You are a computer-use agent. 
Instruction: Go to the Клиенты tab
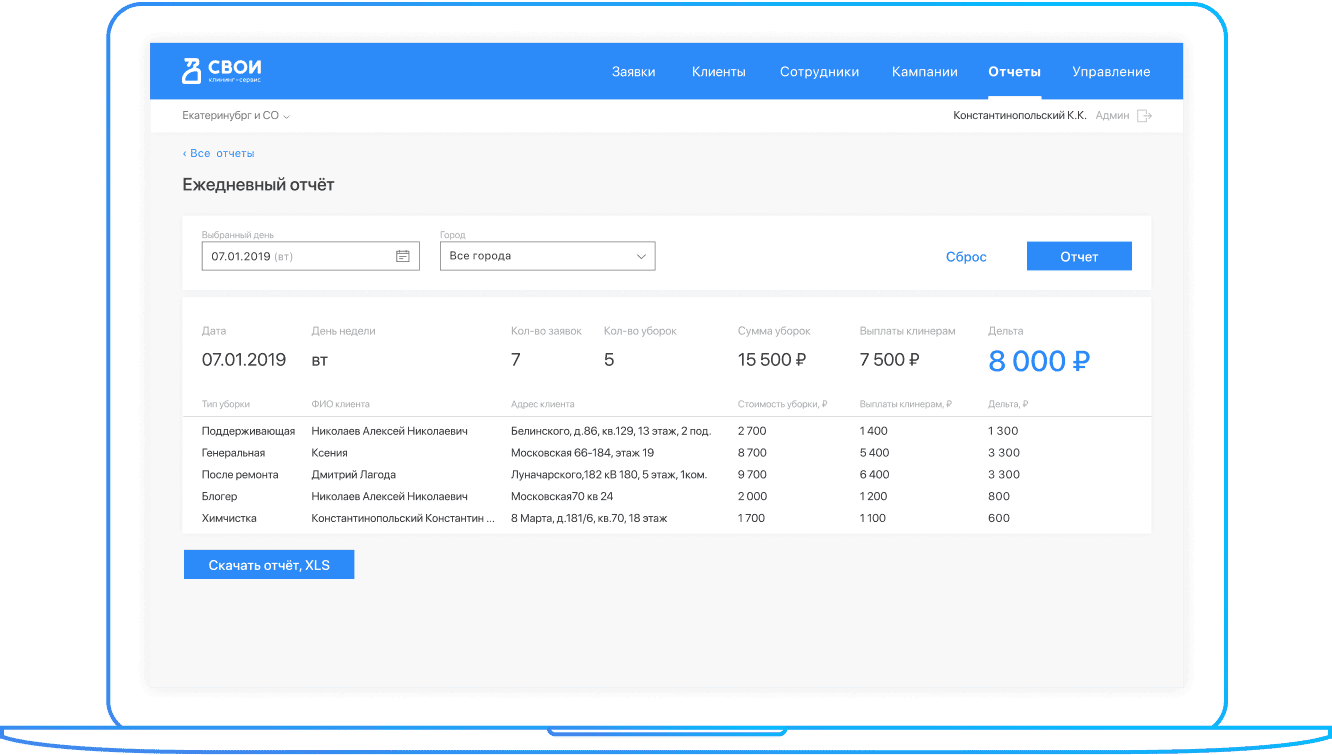(718, 72)
